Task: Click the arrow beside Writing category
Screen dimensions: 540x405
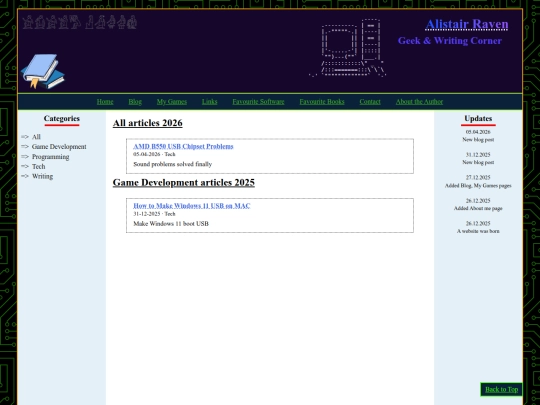Action: (x=25, y=176)
